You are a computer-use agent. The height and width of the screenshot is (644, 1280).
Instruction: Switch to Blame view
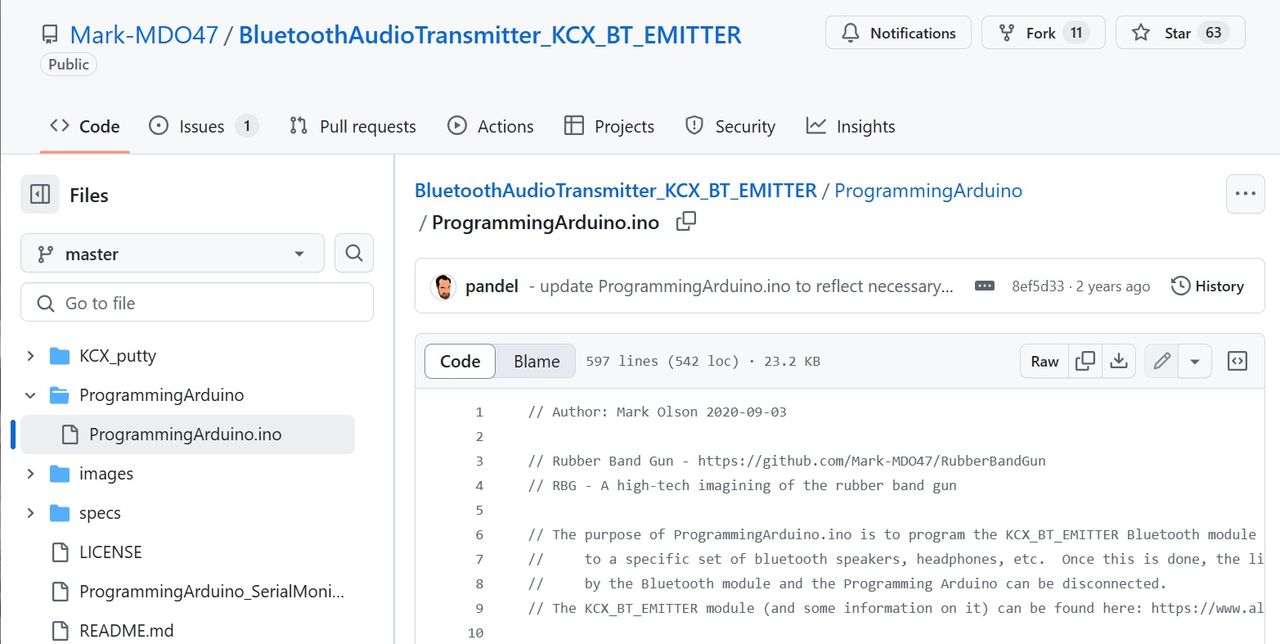[x=537, y=361]
